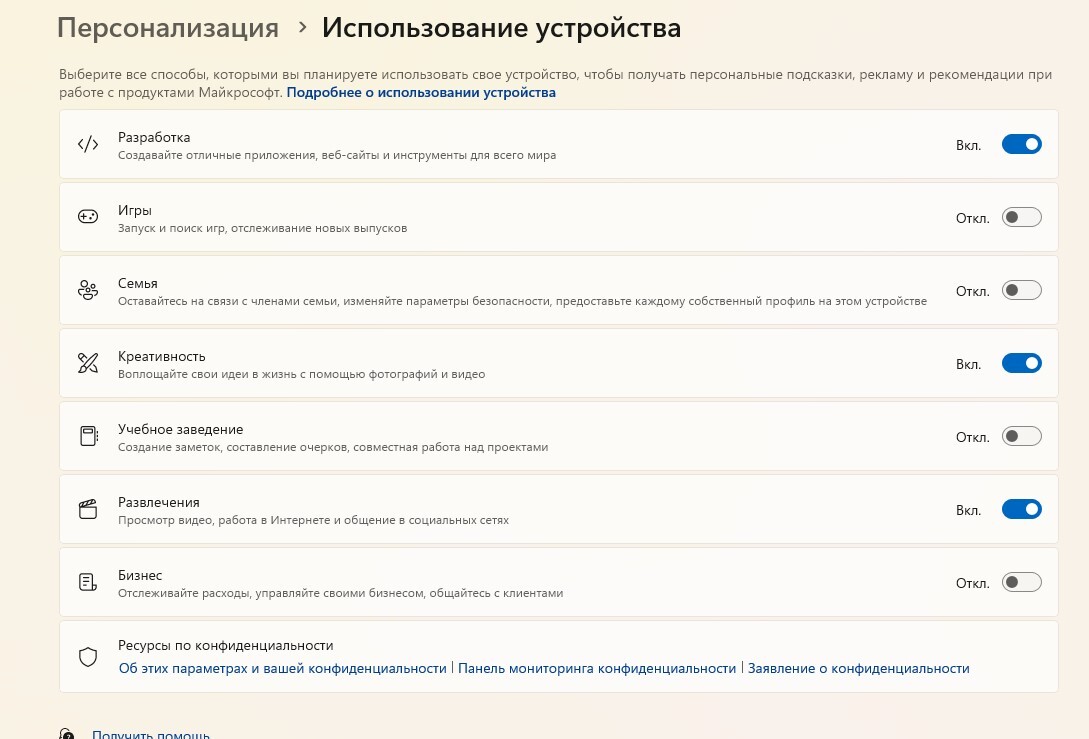Click the Откл. label in Игры row
Viewport: 1089px width, 739px height.
point(972,218)
